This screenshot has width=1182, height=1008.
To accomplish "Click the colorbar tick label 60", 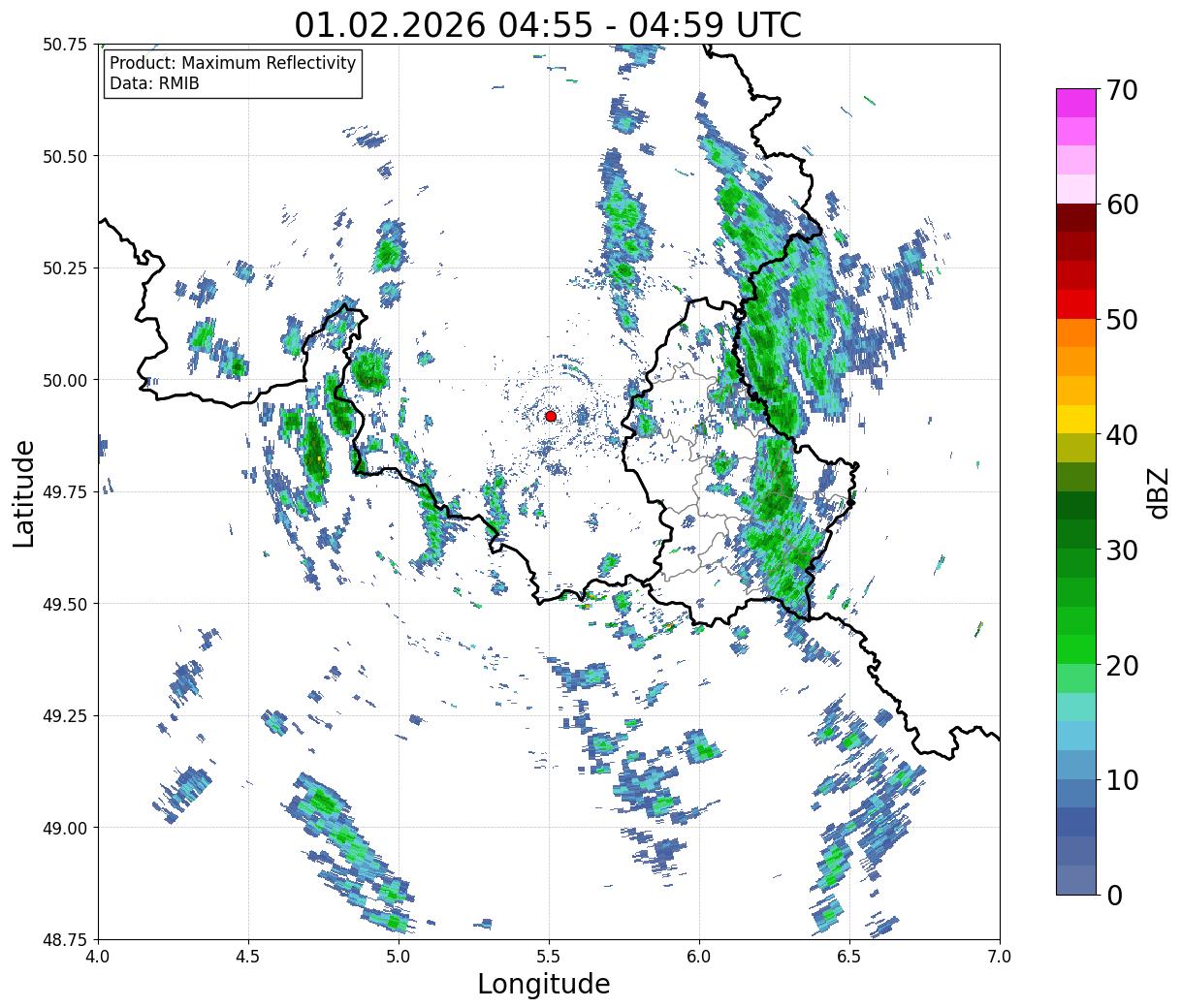I will pyautogui.click(x=1121, y=205).
